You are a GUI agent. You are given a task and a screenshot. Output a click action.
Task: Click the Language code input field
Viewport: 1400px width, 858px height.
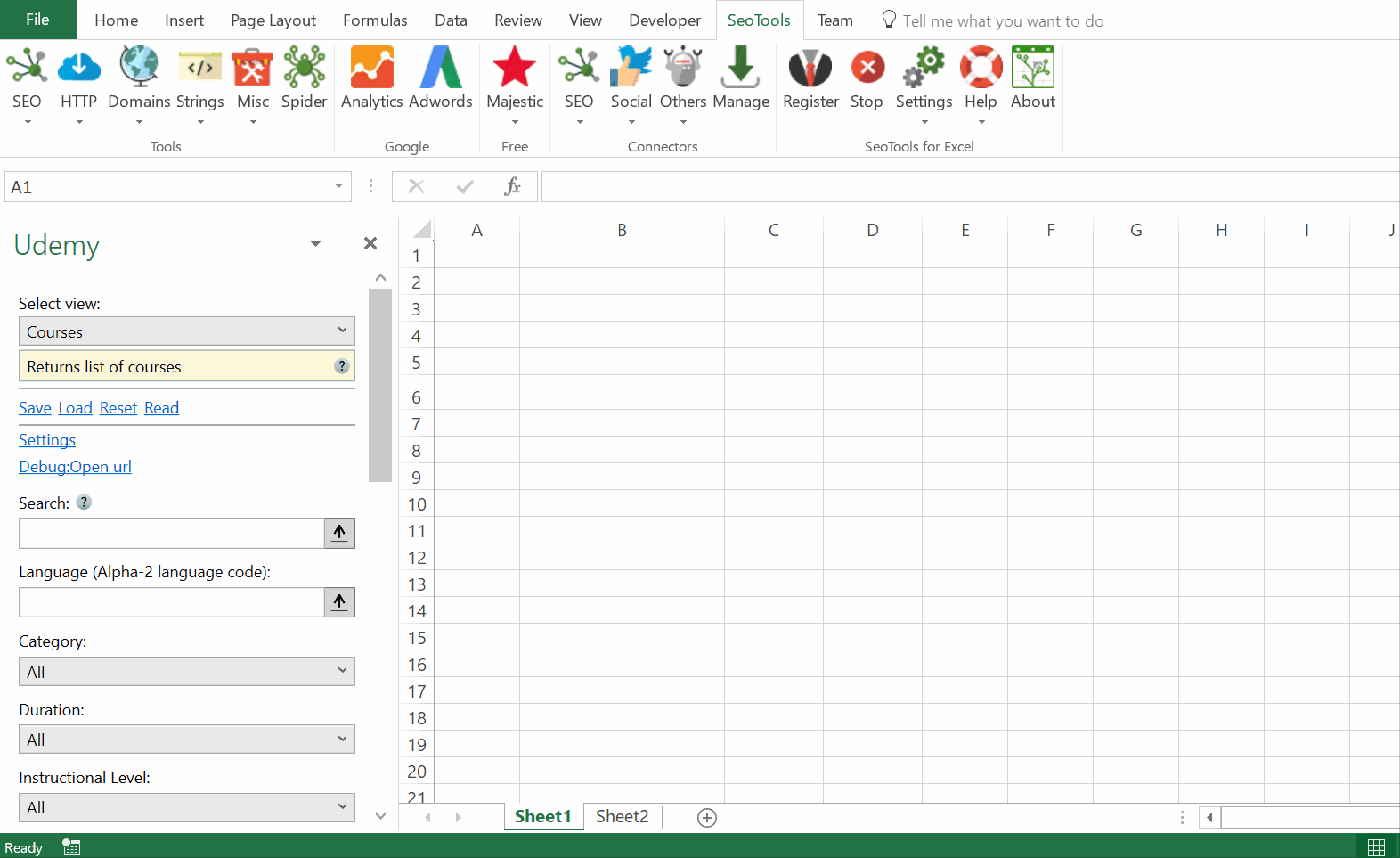(x=171, y=602)
